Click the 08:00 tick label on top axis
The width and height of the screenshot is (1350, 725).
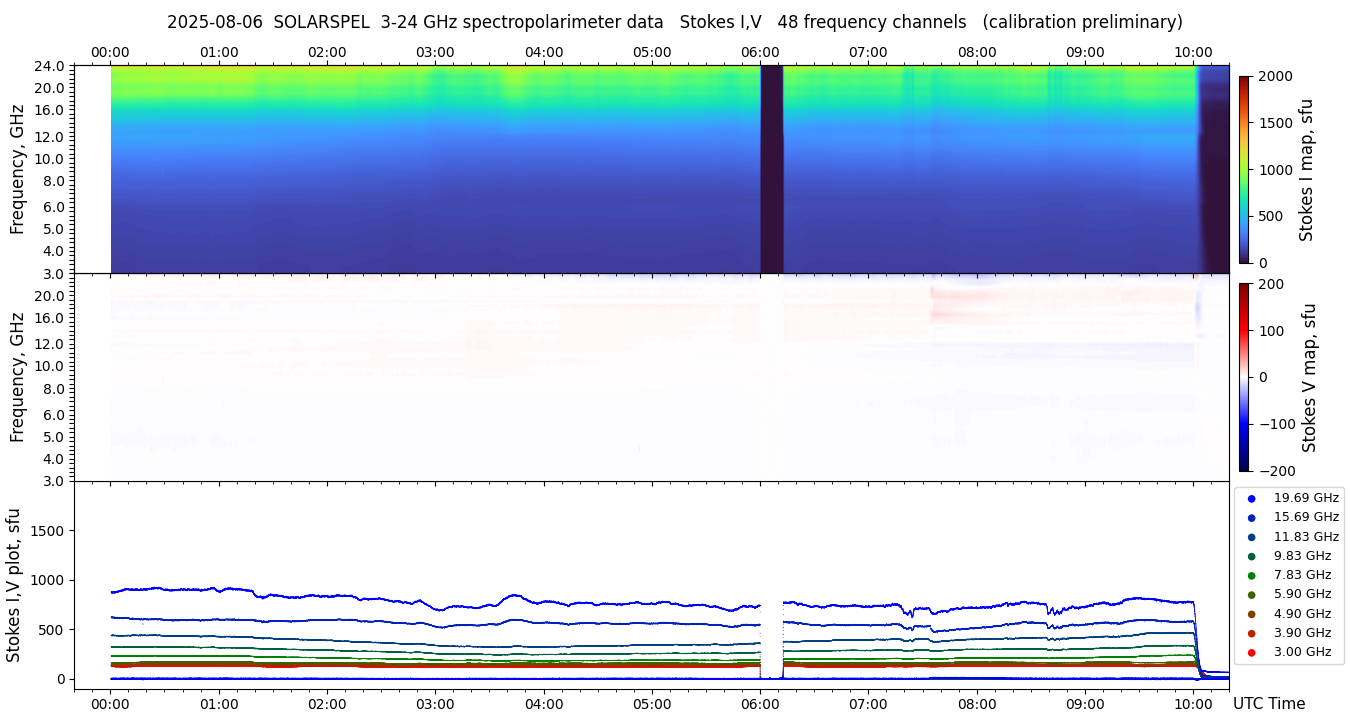tap(976, 52)
